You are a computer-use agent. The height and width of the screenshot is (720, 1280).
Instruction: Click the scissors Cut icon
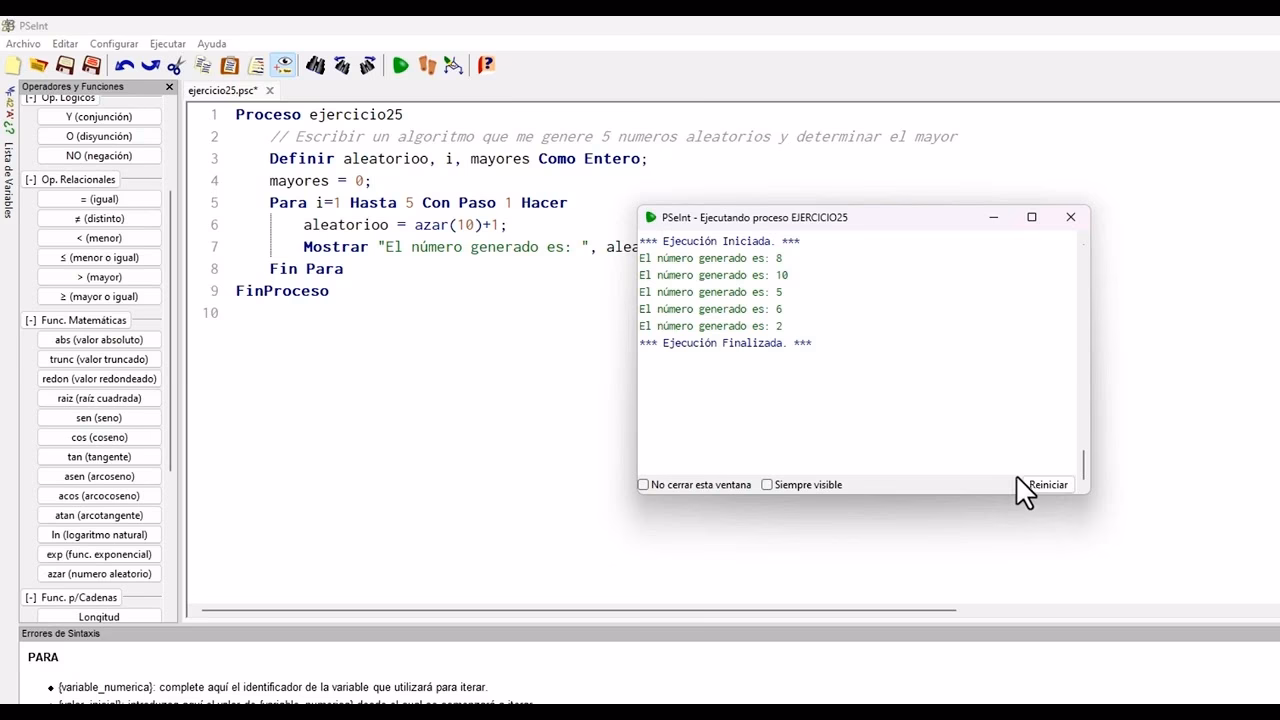[176, 66]
